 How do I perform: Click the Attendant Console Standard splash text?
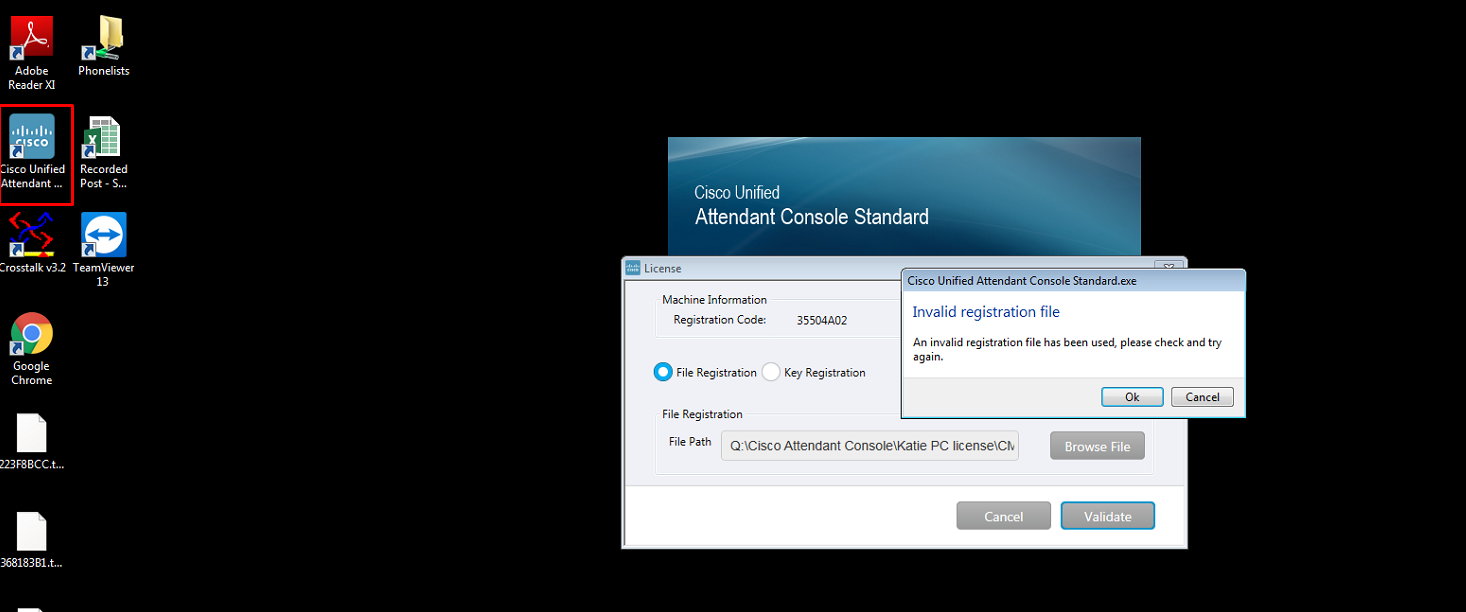pyautogui.click(x=812, y=217)
